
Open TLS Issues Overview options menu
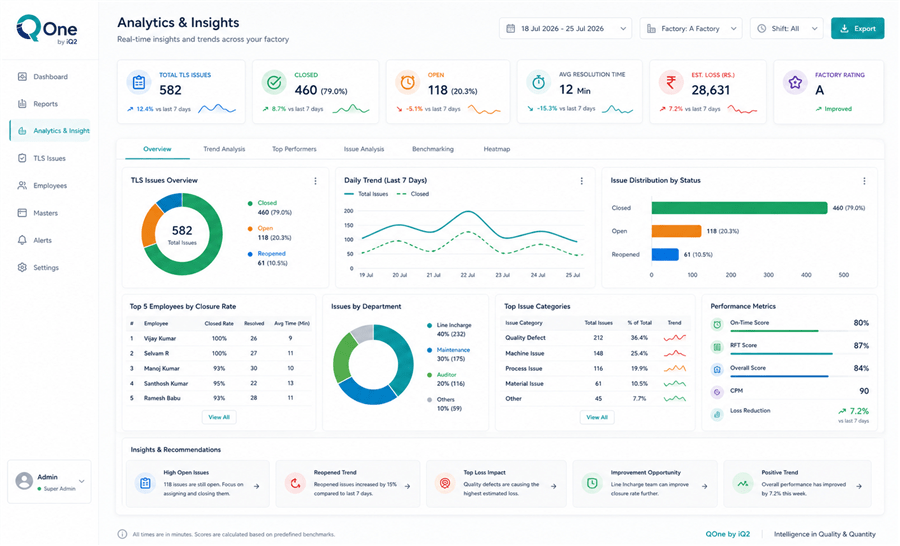315,181
